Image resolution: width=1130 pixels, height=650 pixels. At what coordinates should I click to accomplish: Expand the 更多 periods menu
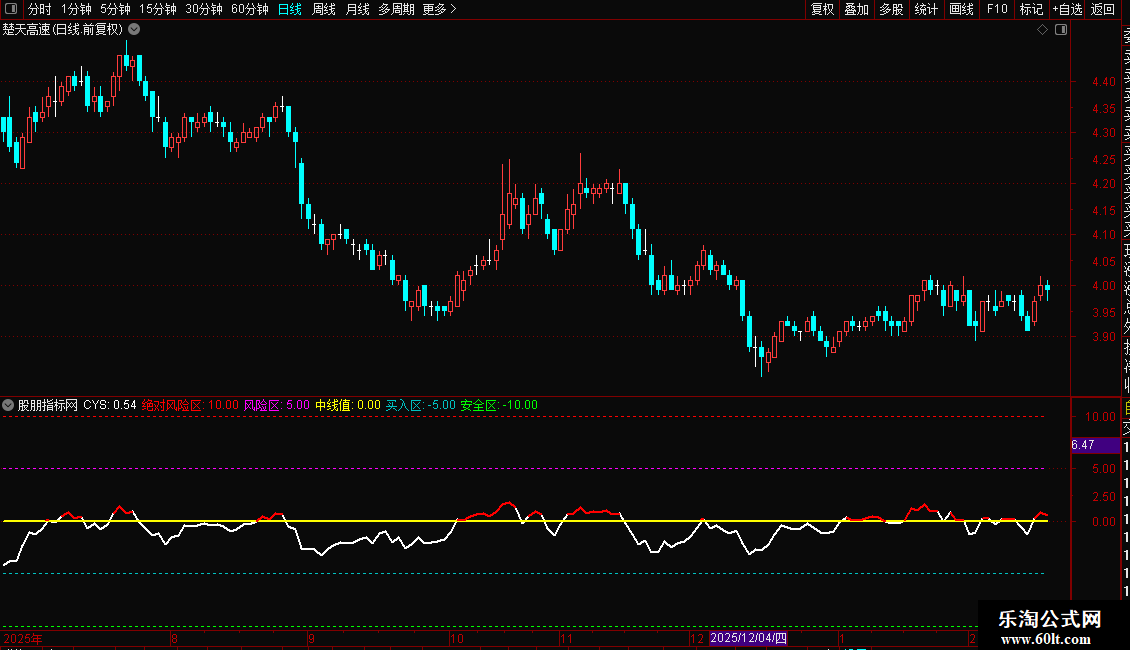[x=439, y=9]
